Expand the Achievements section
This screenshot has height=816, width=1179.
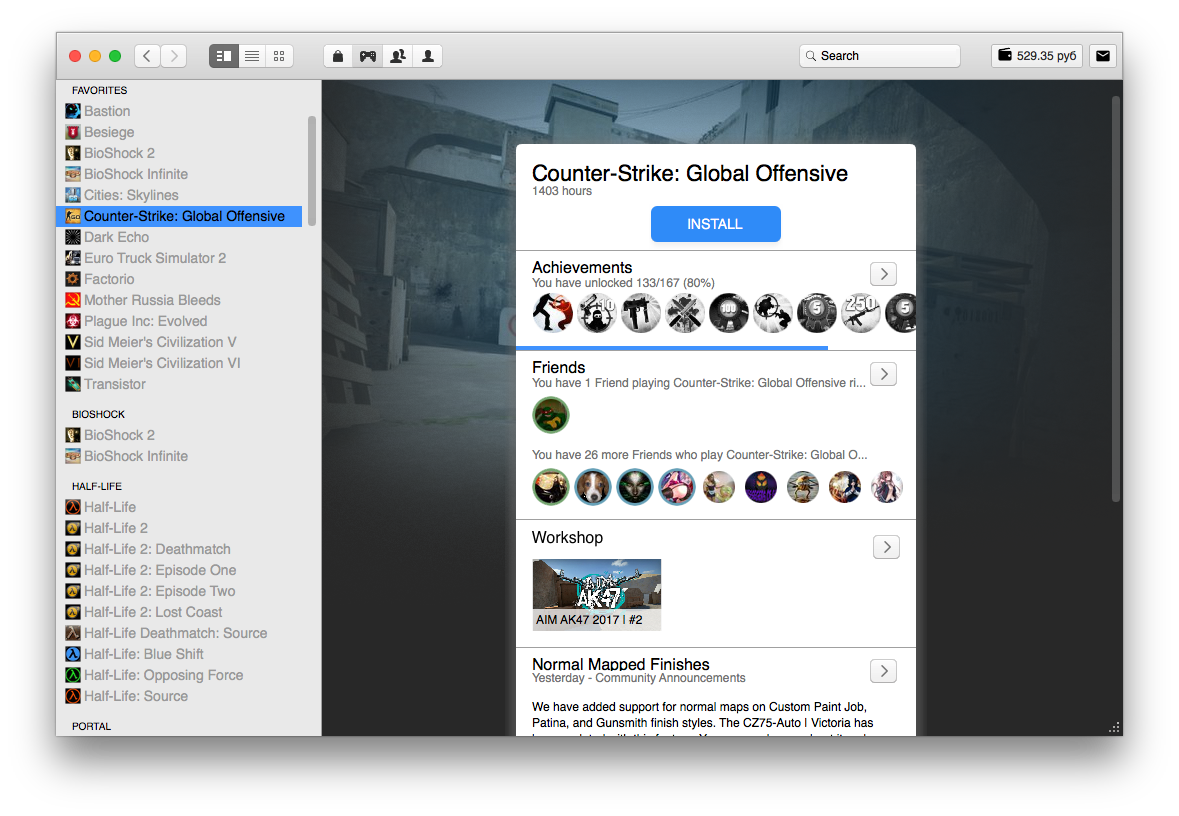[x=883, y=274]
